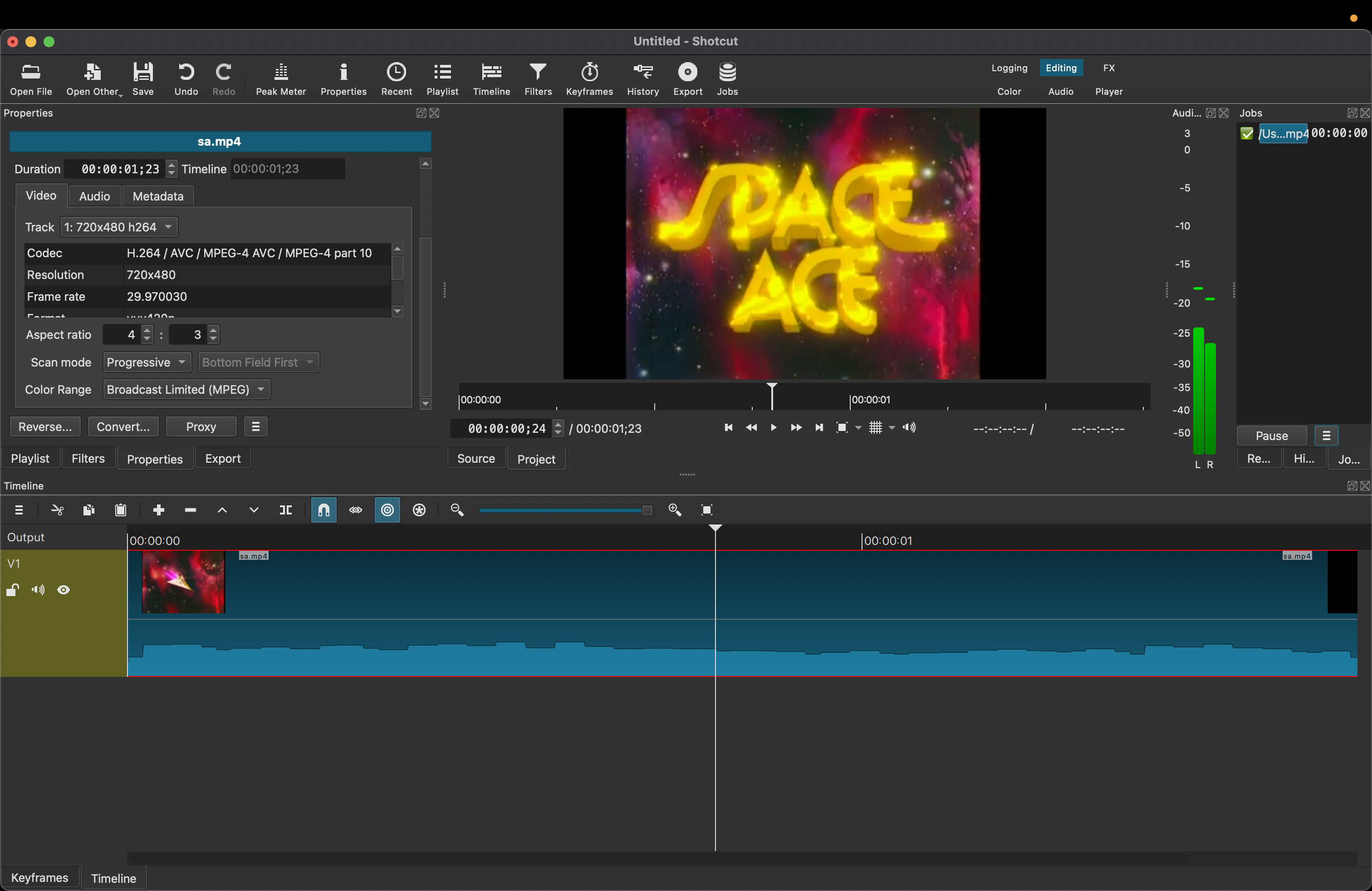Click the Lift (up chevron) timeline button
Viewport: 1372px width, 891px height.
(222, 510)
